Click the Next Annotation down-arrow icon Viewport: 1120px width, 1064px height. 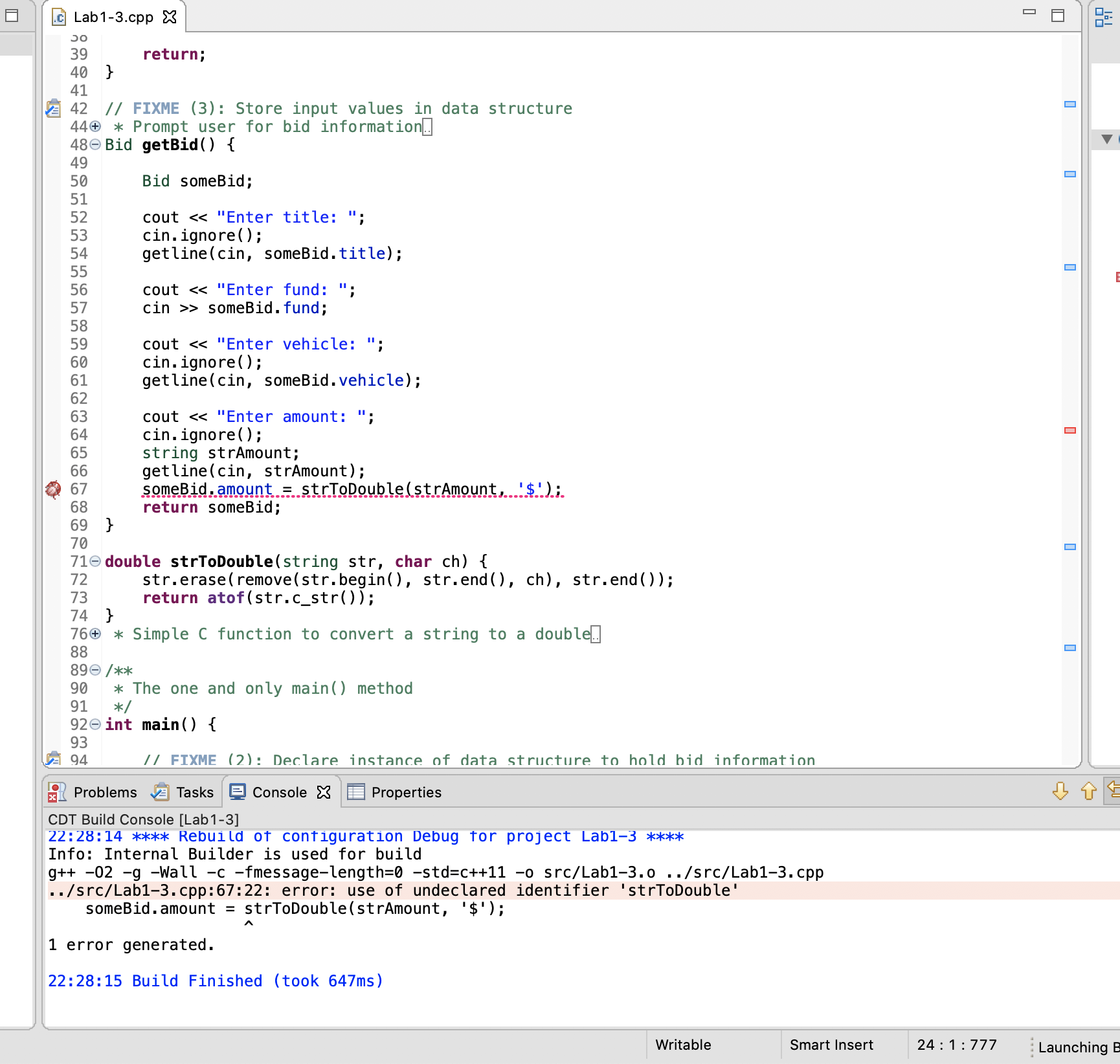coord(1060,792)
